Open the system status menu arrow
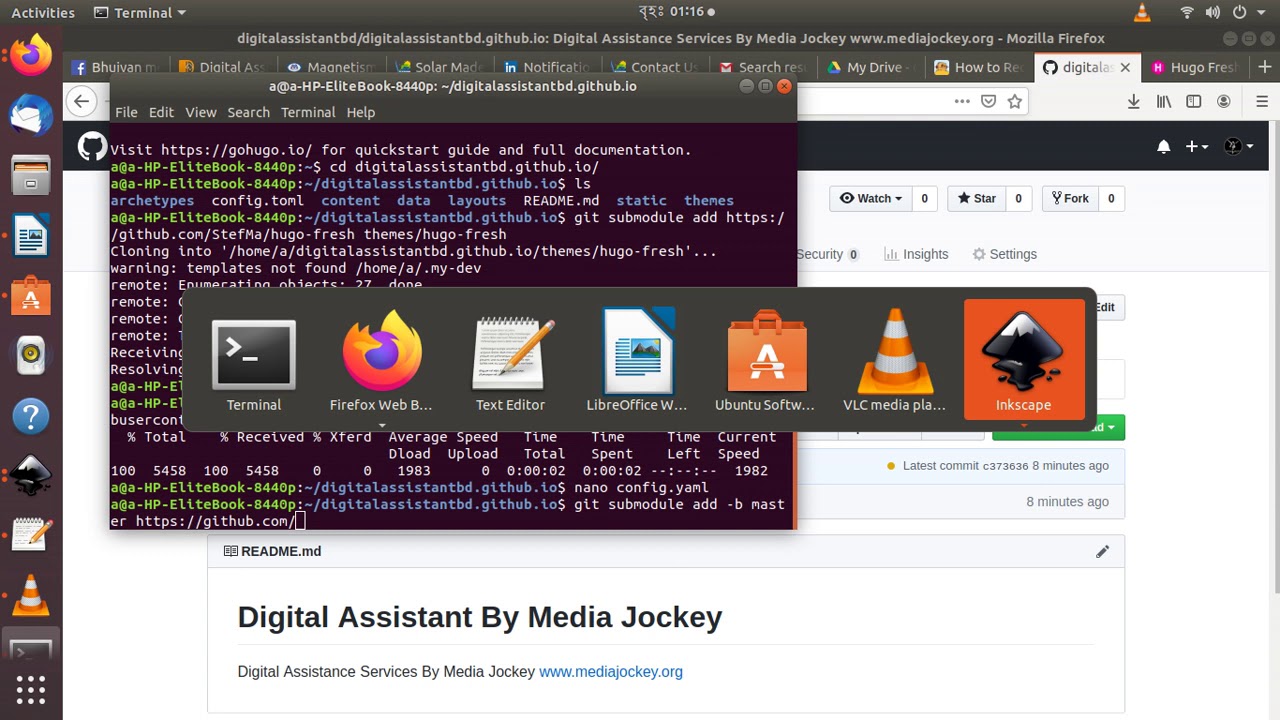Image resolution: width=1280 pixels, height=720 pixels. [1263, 12]
